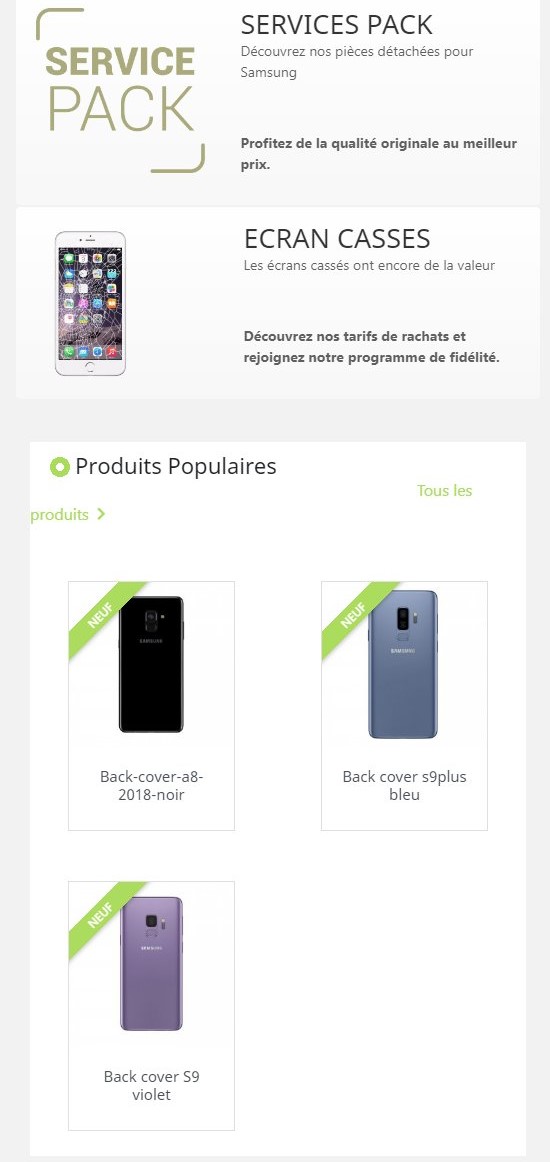
Task: Click Les écrans cassés ont encore subtitle
Action: (x=369, y=265)
